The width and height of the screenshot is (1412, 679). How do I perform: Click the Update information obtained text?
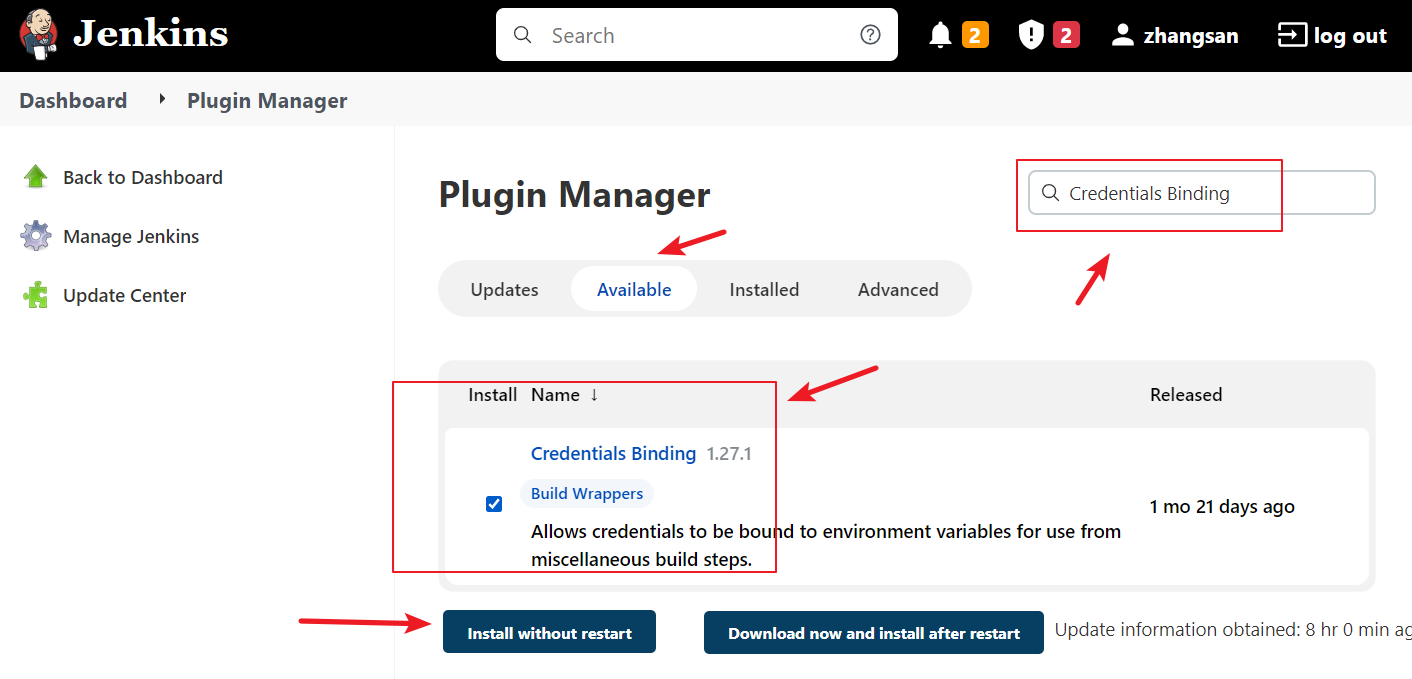[1233, 629]
